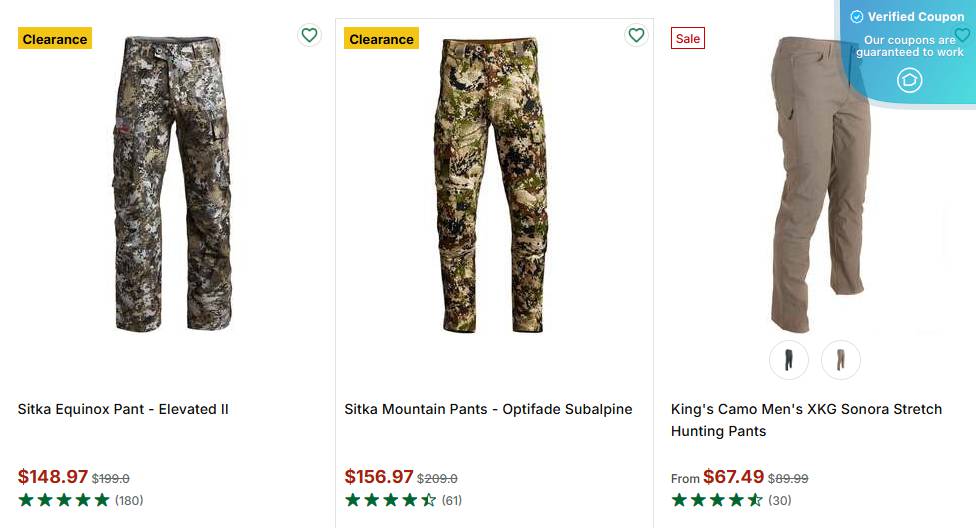Image resolution: width=976 pixels, height=528 pixels.
Task: Click the Verified Coupon checkmark icon
Action: (856, 17)
